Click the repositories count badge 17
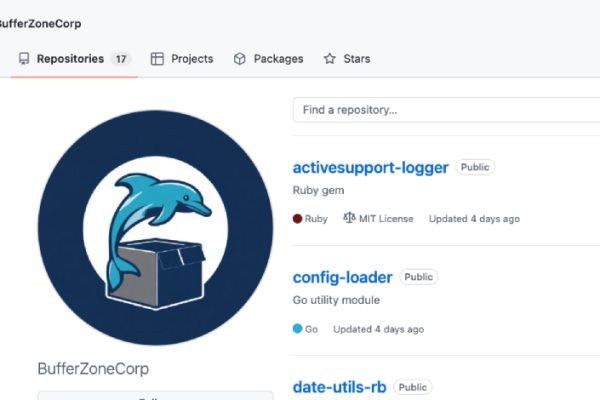The width and height of the screenshot is (600, 400). pos(121,59)
